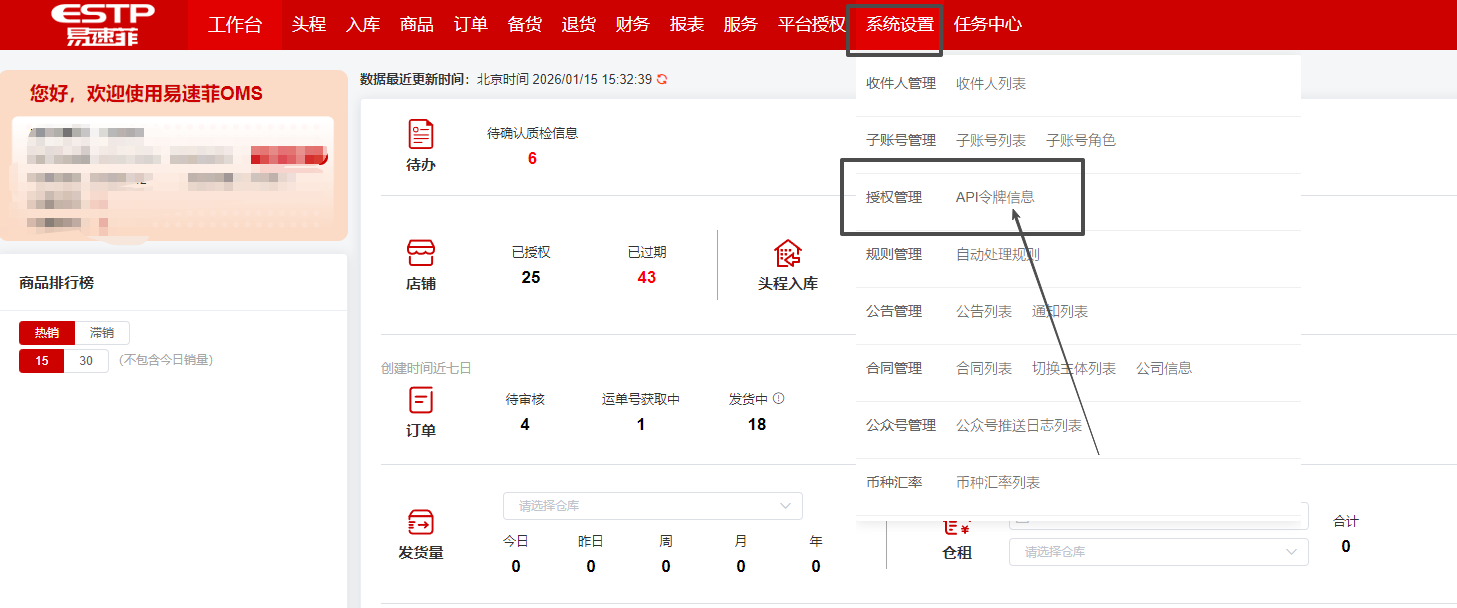The width and height of the screenshot is (1457, 608).
Task: Click the red count under 待确认质检信息
Action: tap(530, 159)
